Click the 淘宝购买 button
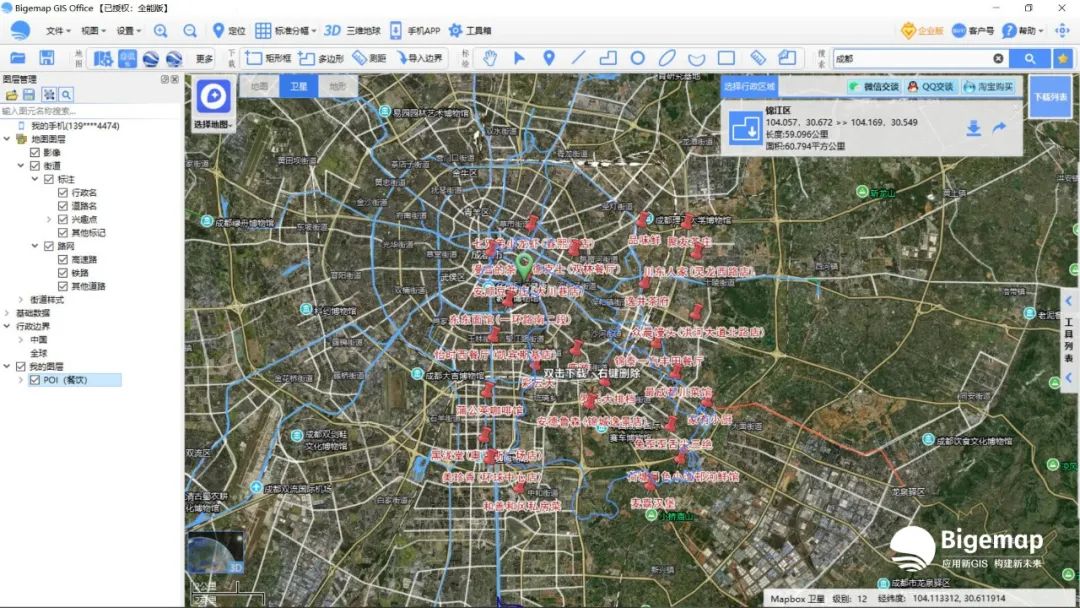This screenshot has width=1080, height=608. coord(988,87)
